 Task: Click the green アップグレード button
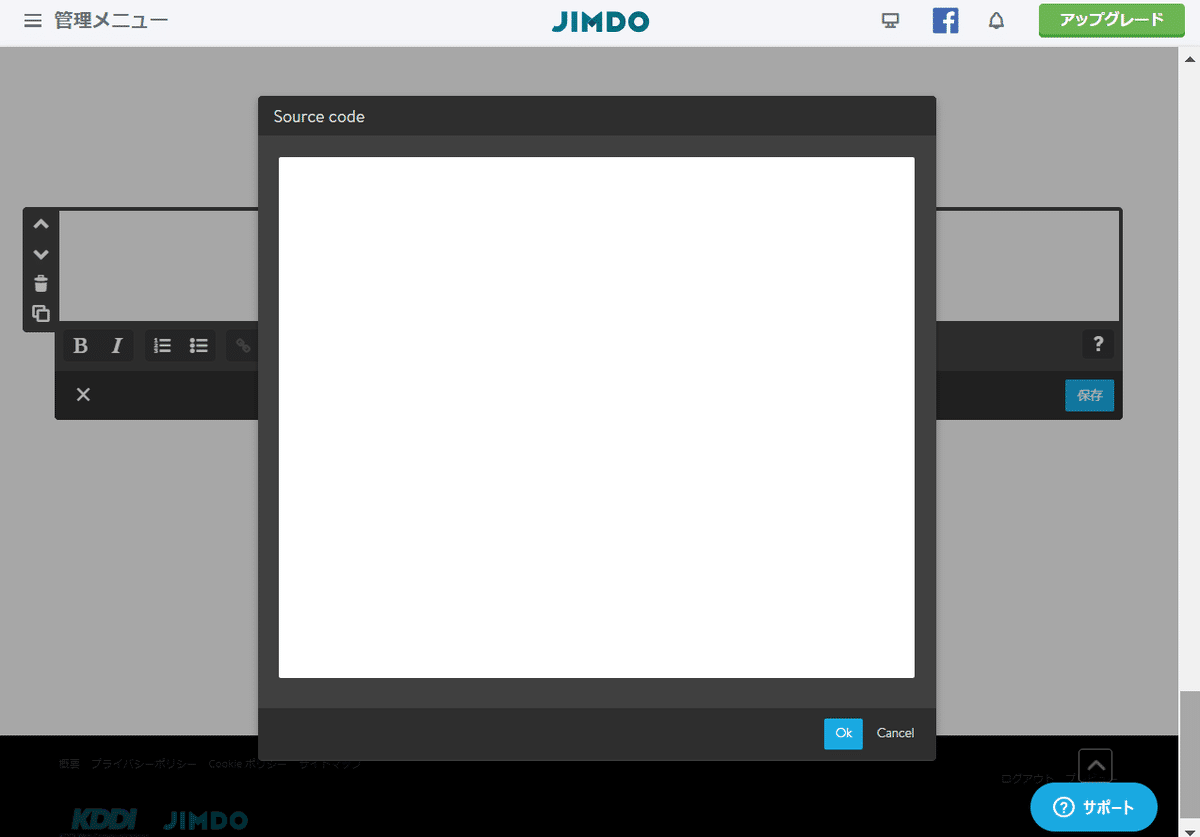pyautogui.click(x=1110, y=19)
